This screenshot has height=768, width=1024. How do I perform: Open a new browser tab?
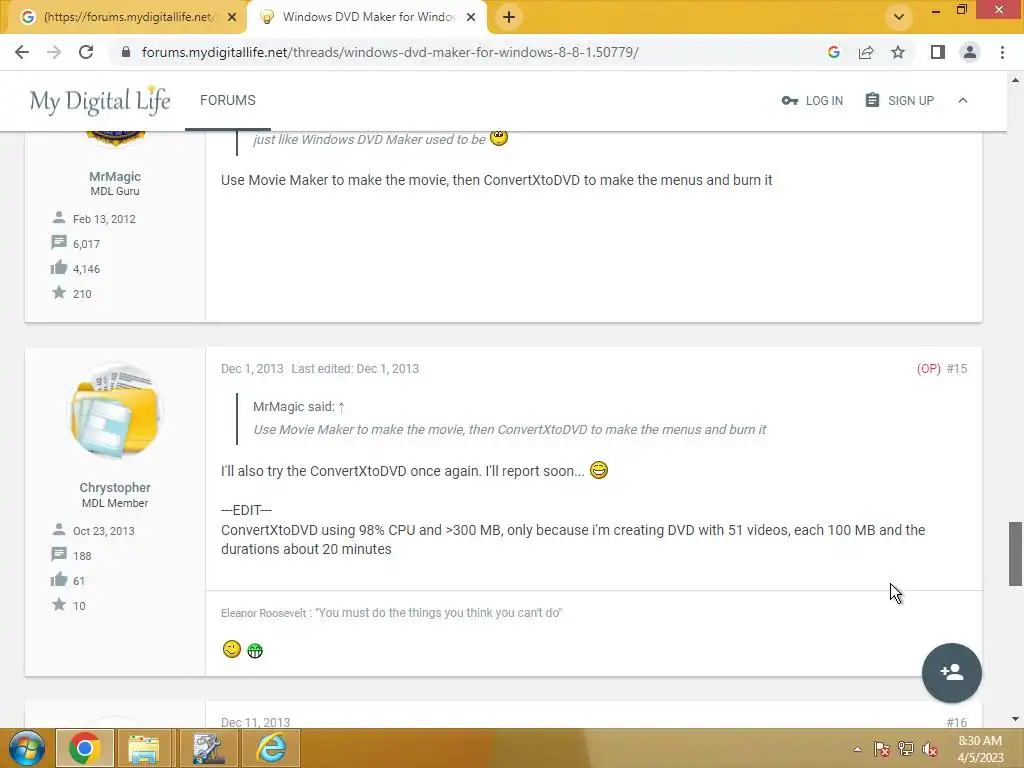(x=509, y=17)
